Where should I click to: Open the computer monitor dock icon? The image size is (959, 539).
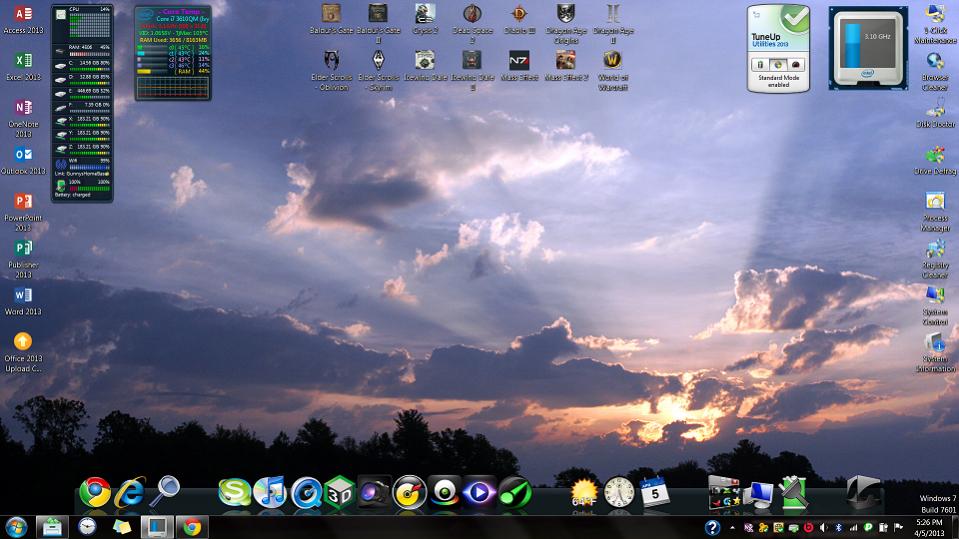[759, 494]
